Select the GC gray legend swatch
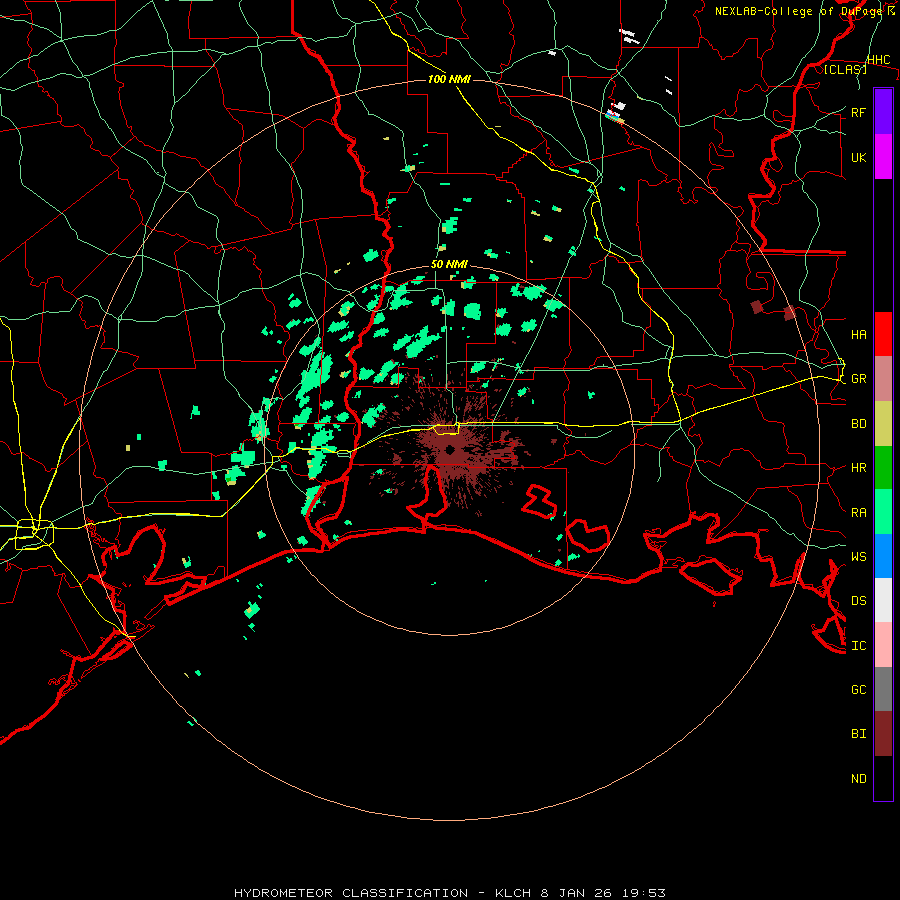 [x=883, y=689]
